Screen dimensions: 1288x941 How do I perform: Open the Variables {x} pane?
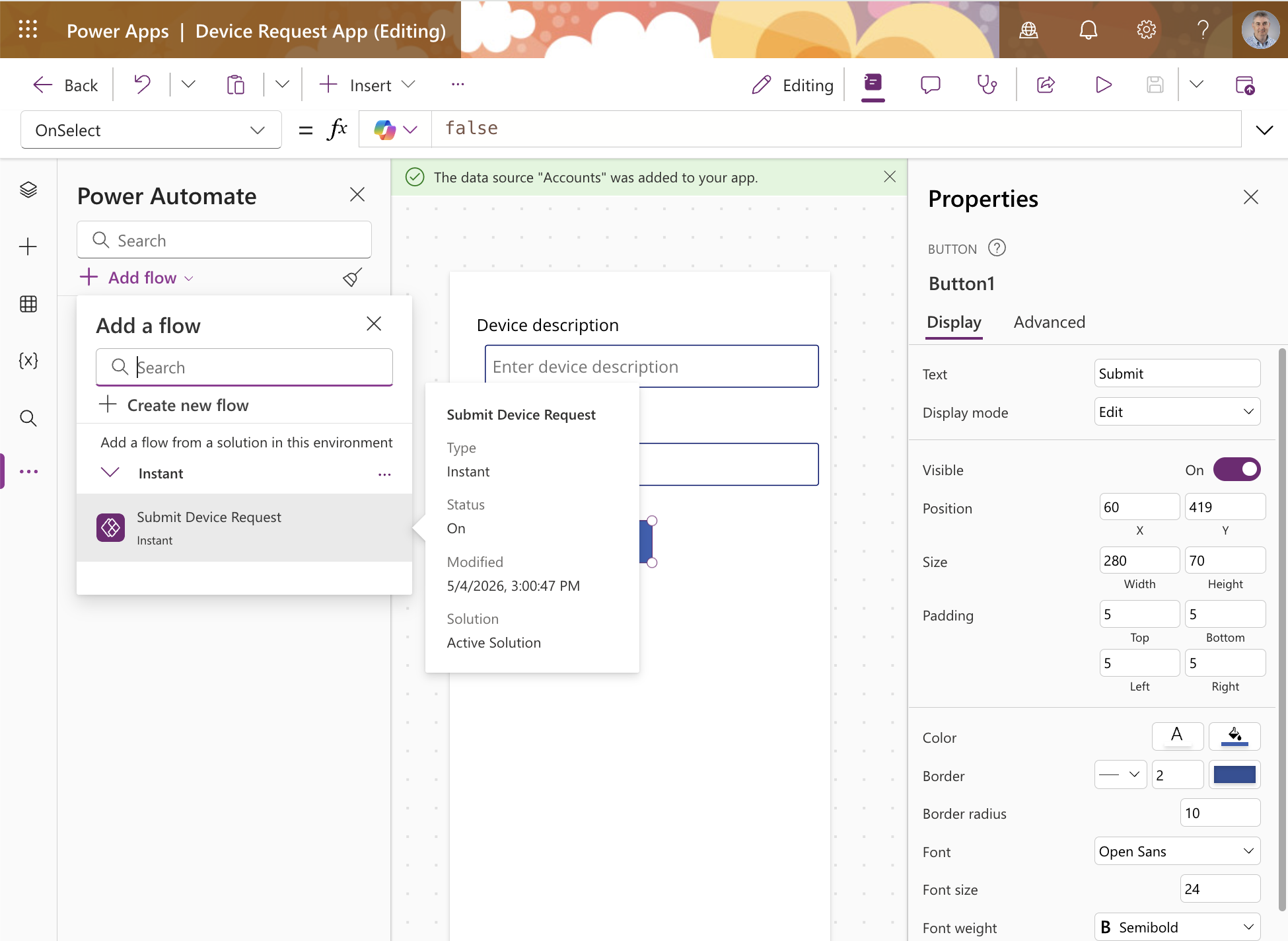coord(28,361)
